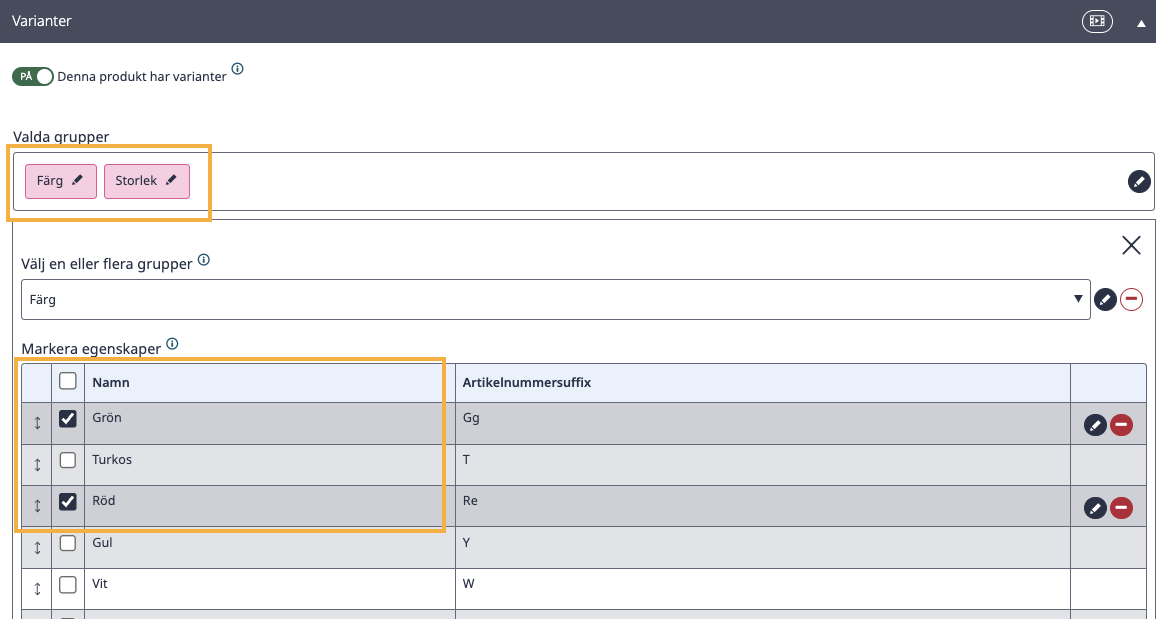Click the Artikelnummersuffix column header
The image size is (1156, 619).
(x=763, y=382)
